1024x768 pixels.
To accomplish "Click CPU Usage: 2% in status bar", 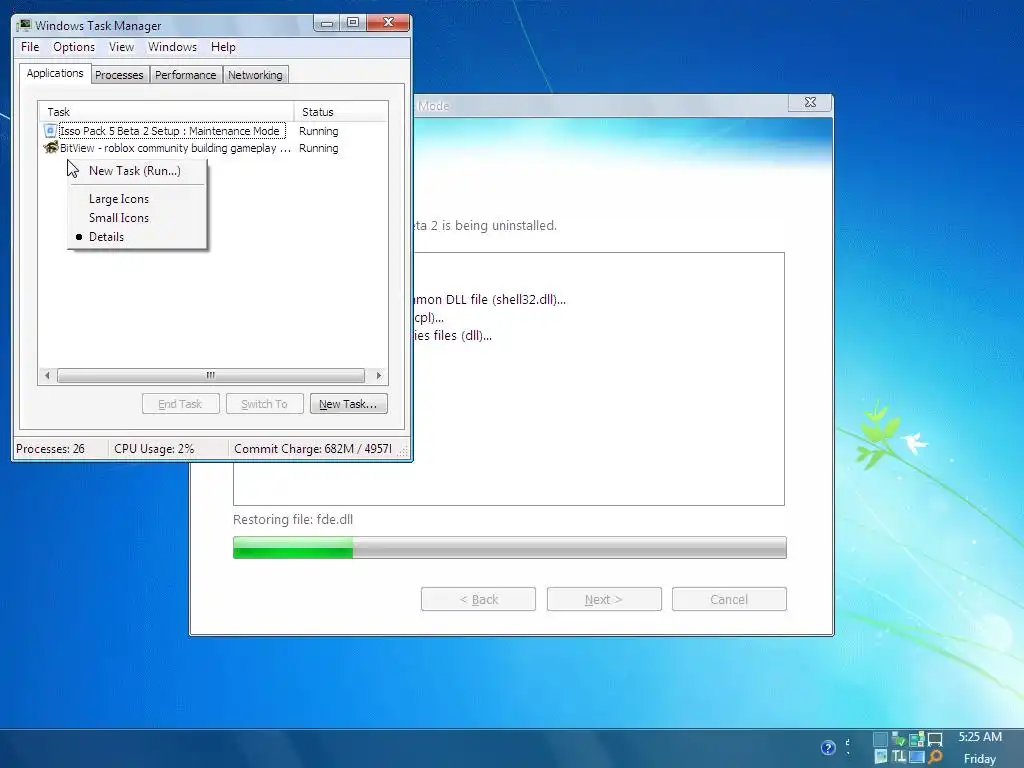I will (154, 449).
